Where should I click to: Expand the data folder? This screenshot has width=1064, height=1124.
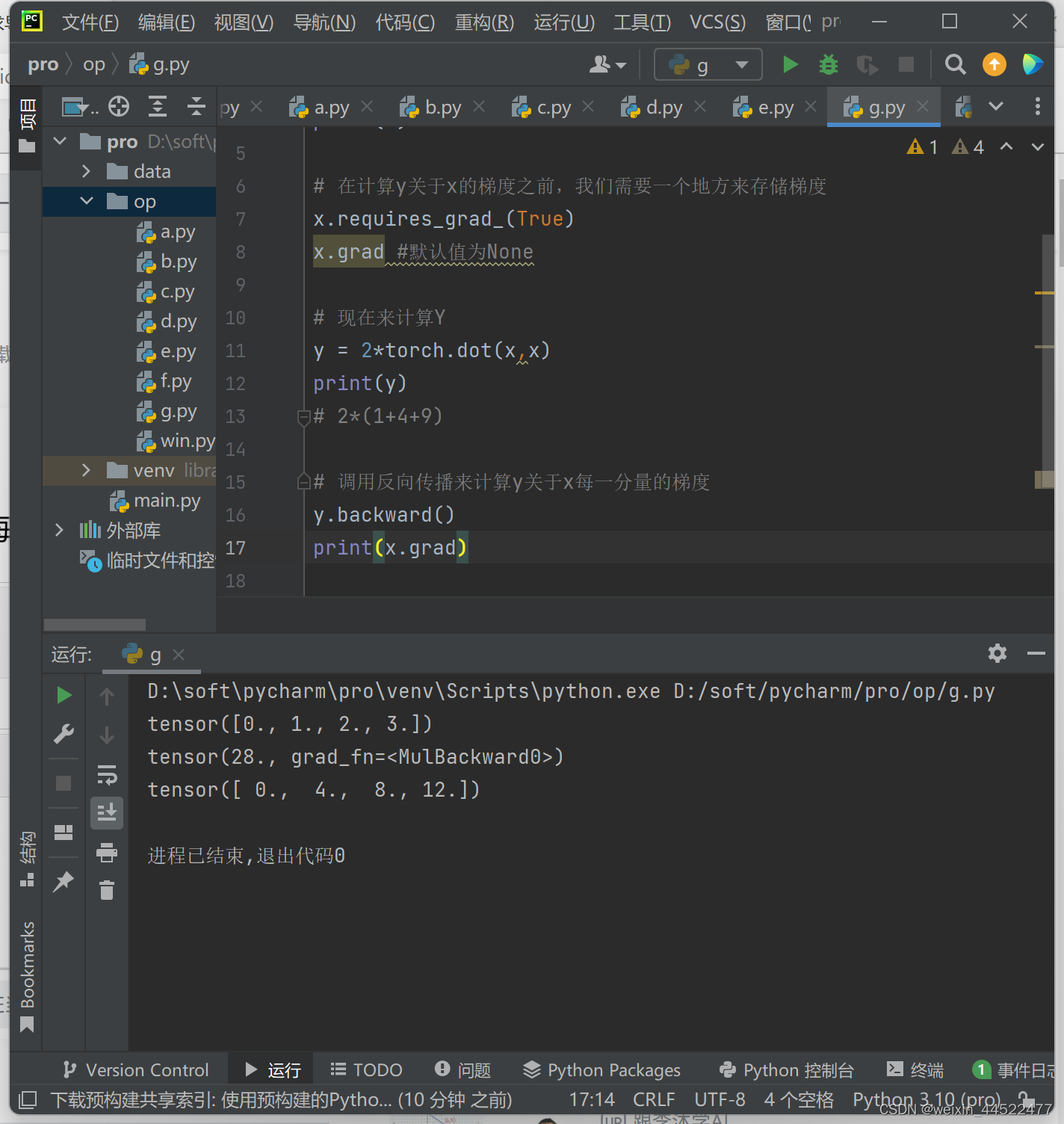pyautogui.click(x=86, y=172)
